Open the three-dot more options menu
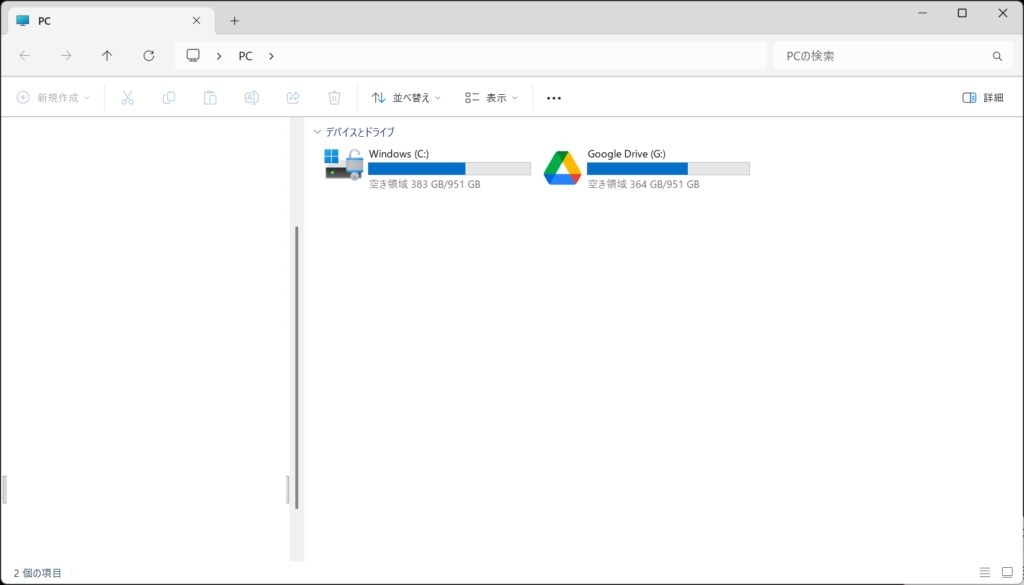The width and height of the screenshot is (1024, 585). [554, 98]
